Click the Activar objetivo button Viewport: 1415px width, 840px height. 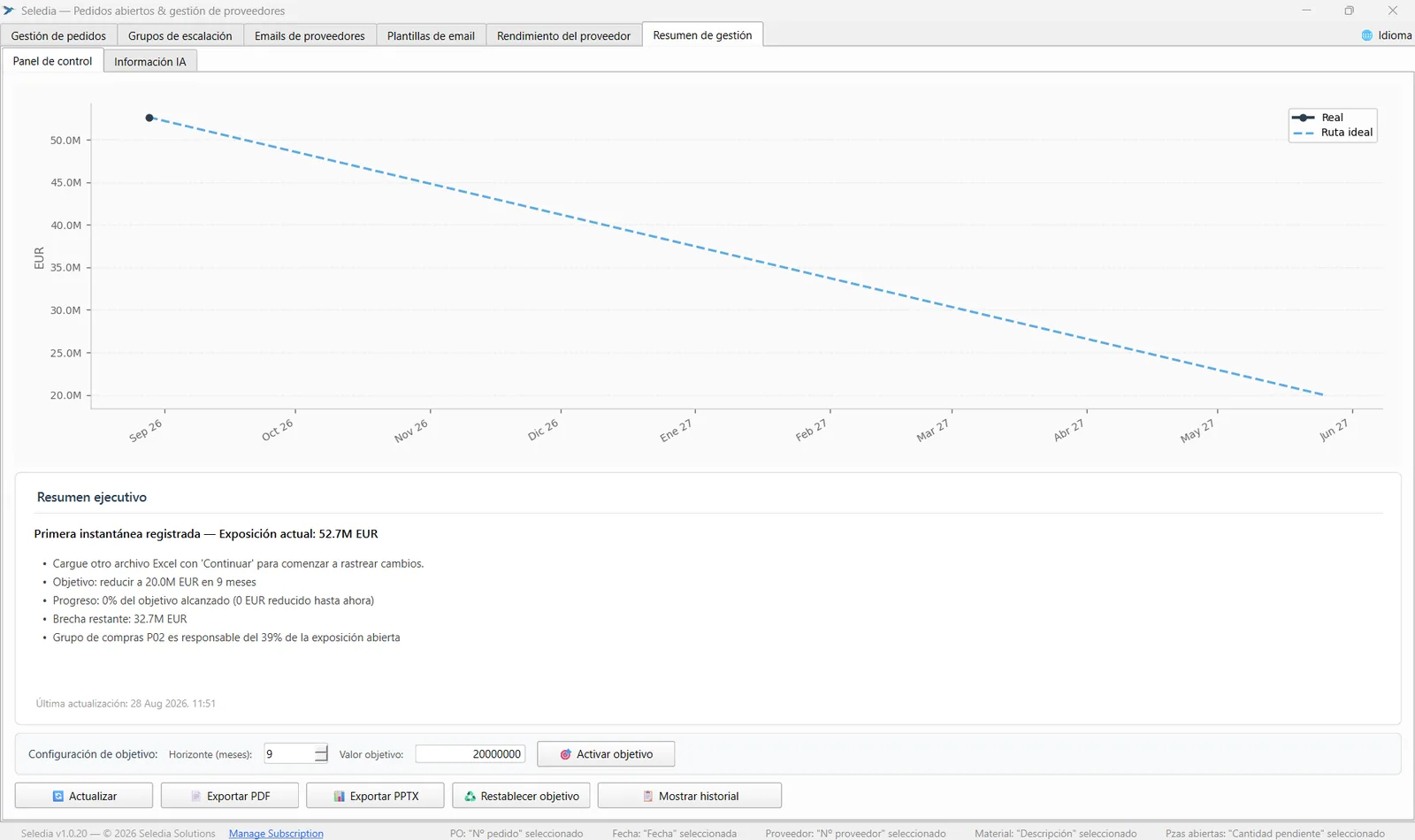606,754
